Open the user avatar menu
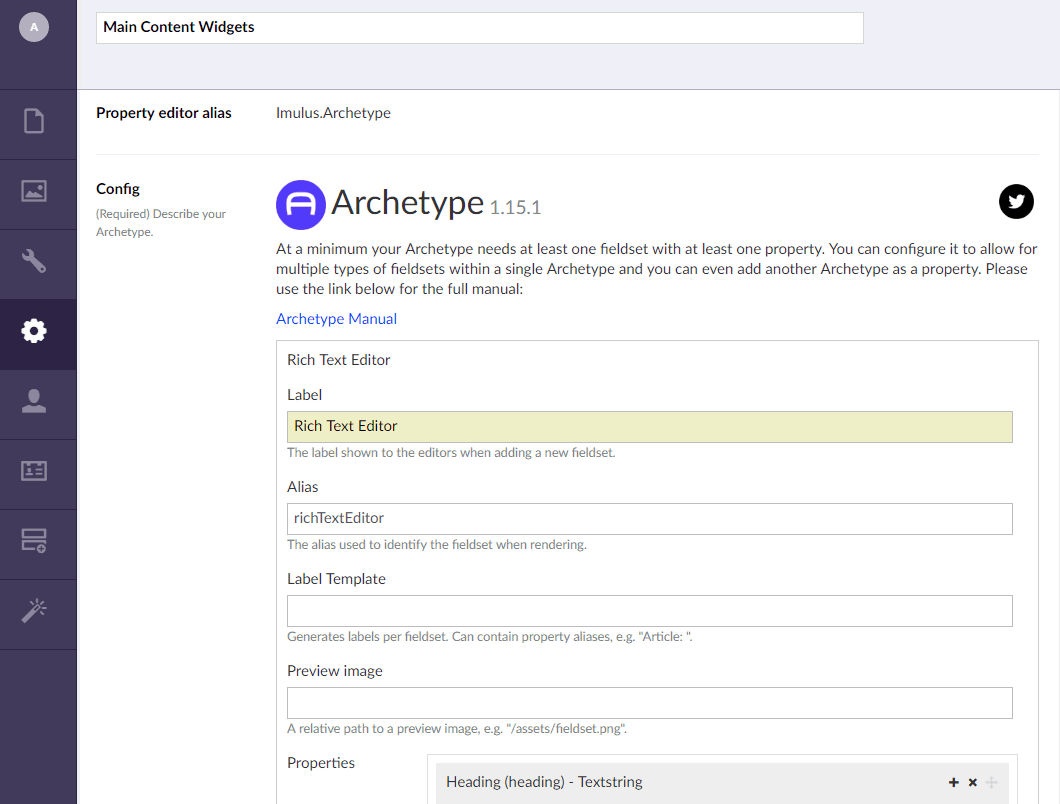 (34, 28)
